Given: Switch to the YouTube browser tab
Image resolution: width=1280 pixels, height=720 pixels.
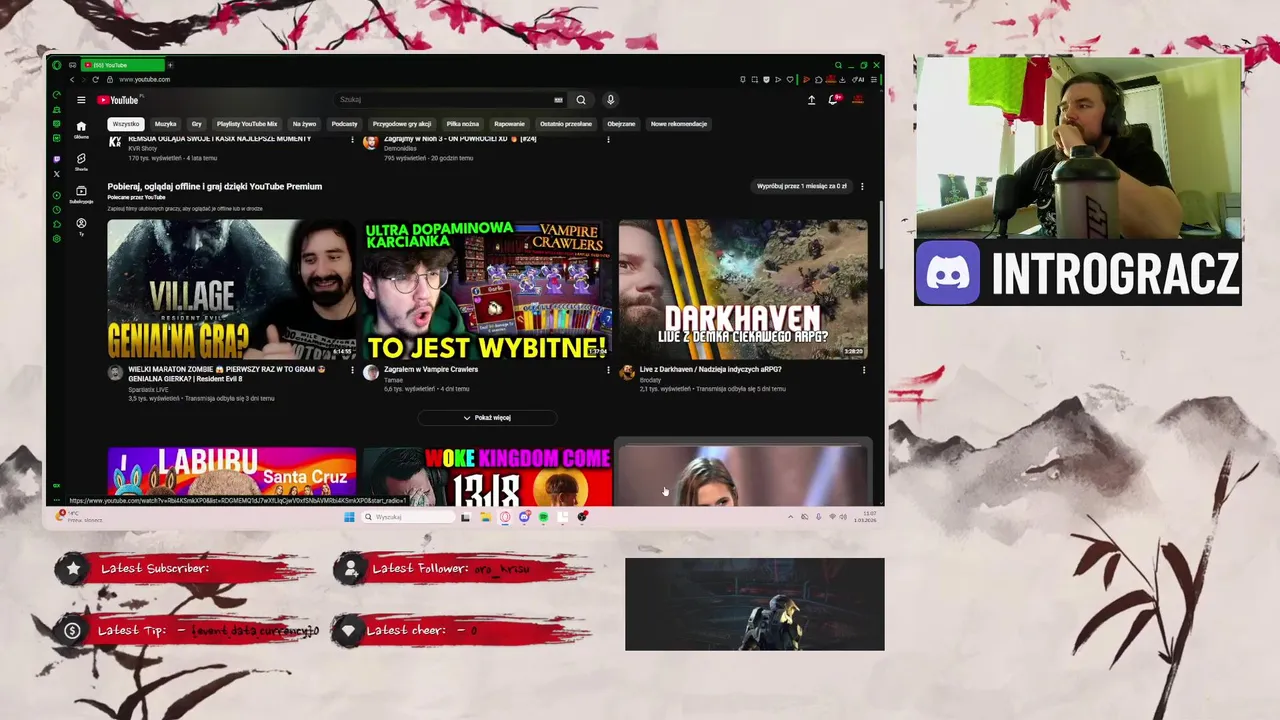Looking at the screenshot, I should (x=122, y=65).
